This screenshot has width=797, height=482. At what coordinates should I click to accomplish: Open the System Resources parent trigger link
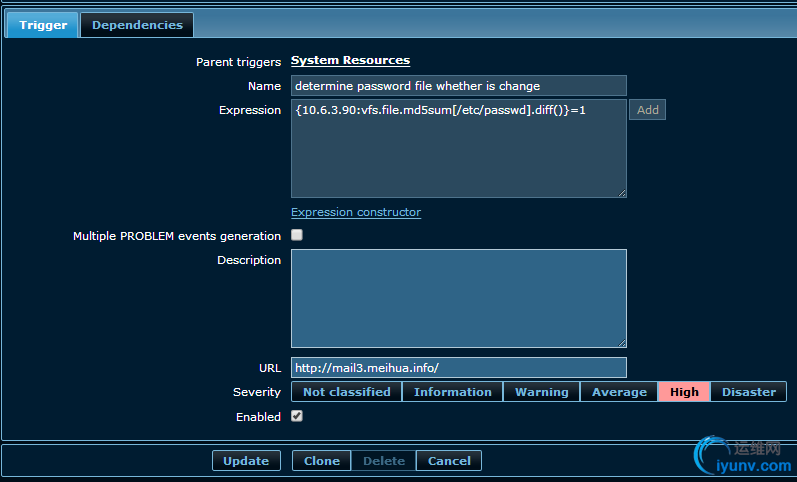350,61
